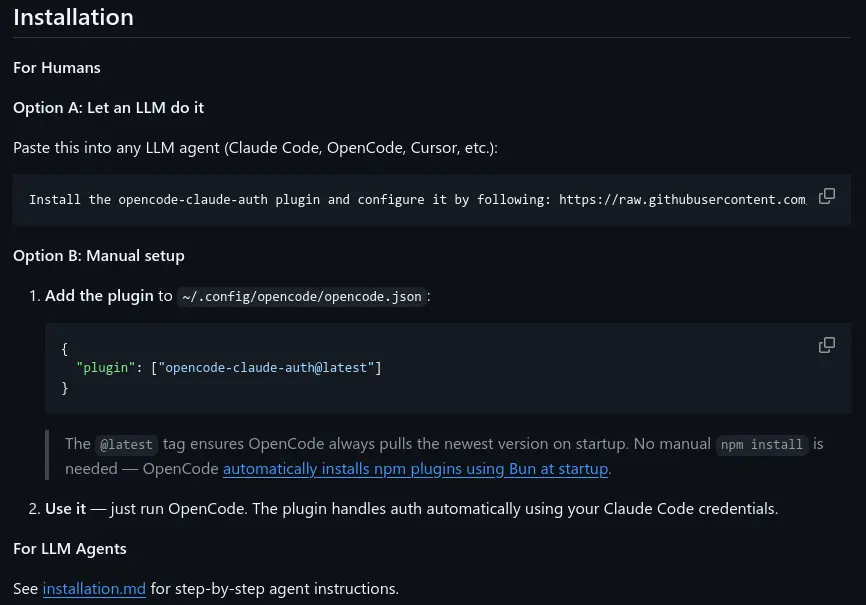Click the @latest inline code tag

tap(126, 444)
